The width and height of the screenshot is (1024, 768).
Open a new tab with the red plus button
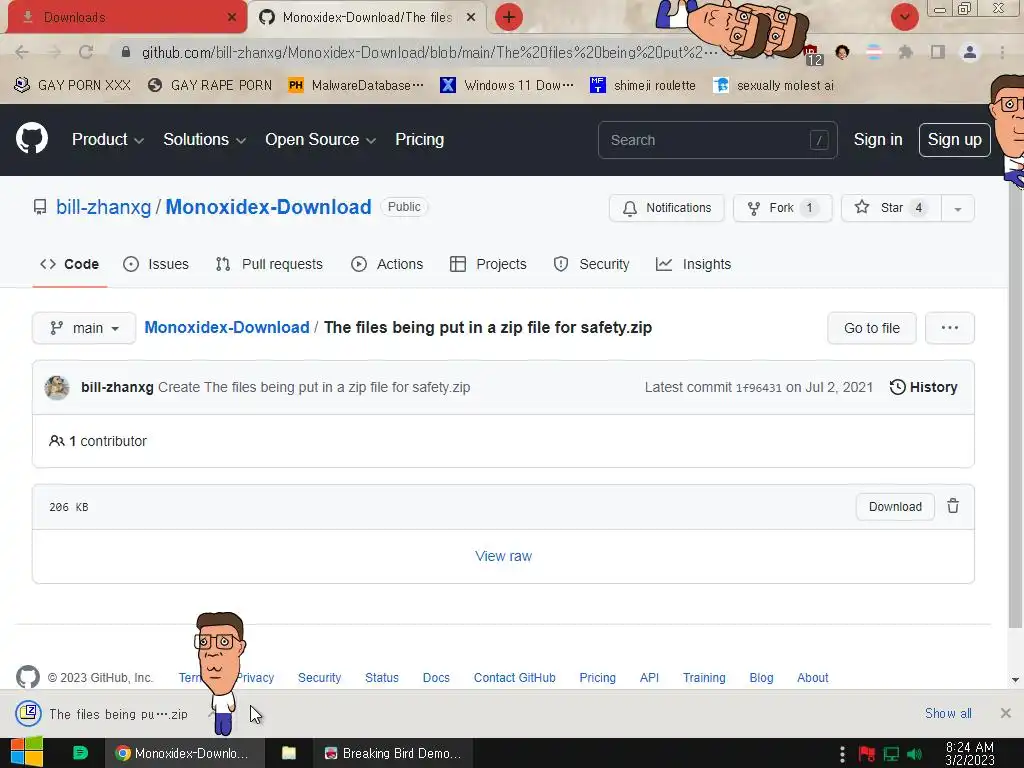click(509, 17)
